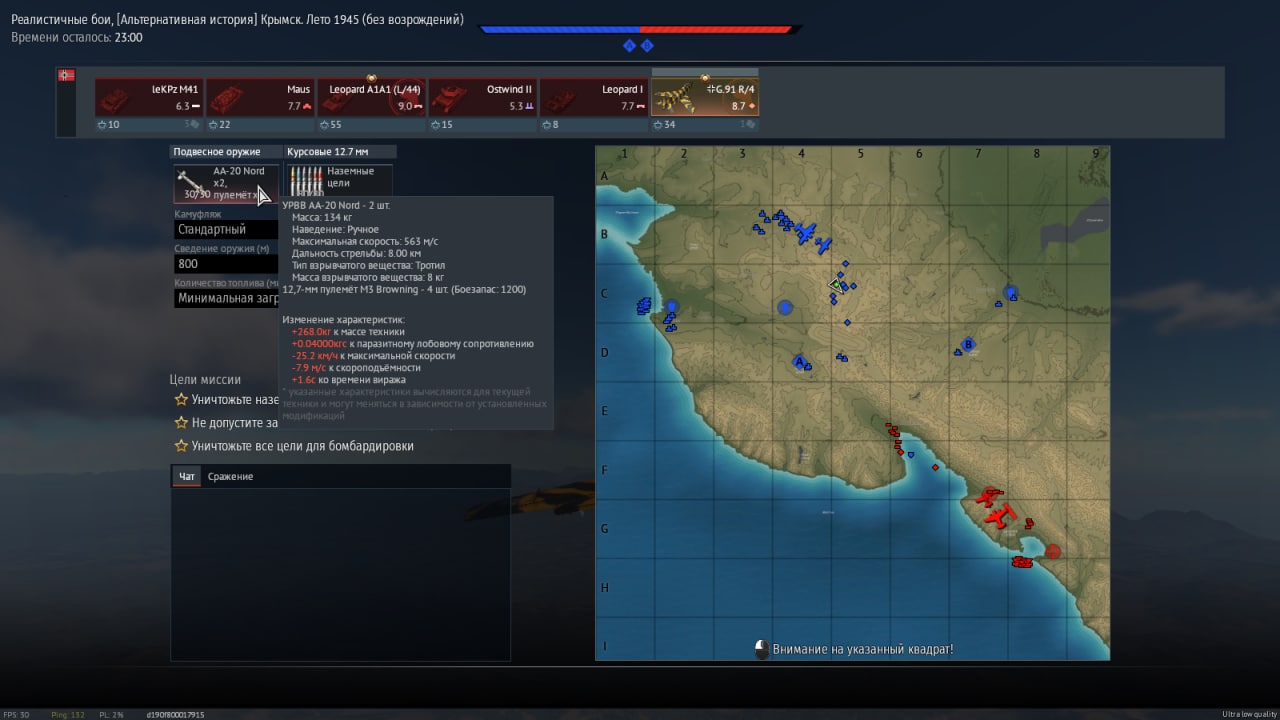Viewport: 1280px width, 720px height.
Task: Switch to the Чат tab
Action: click(x=187, y=476)
